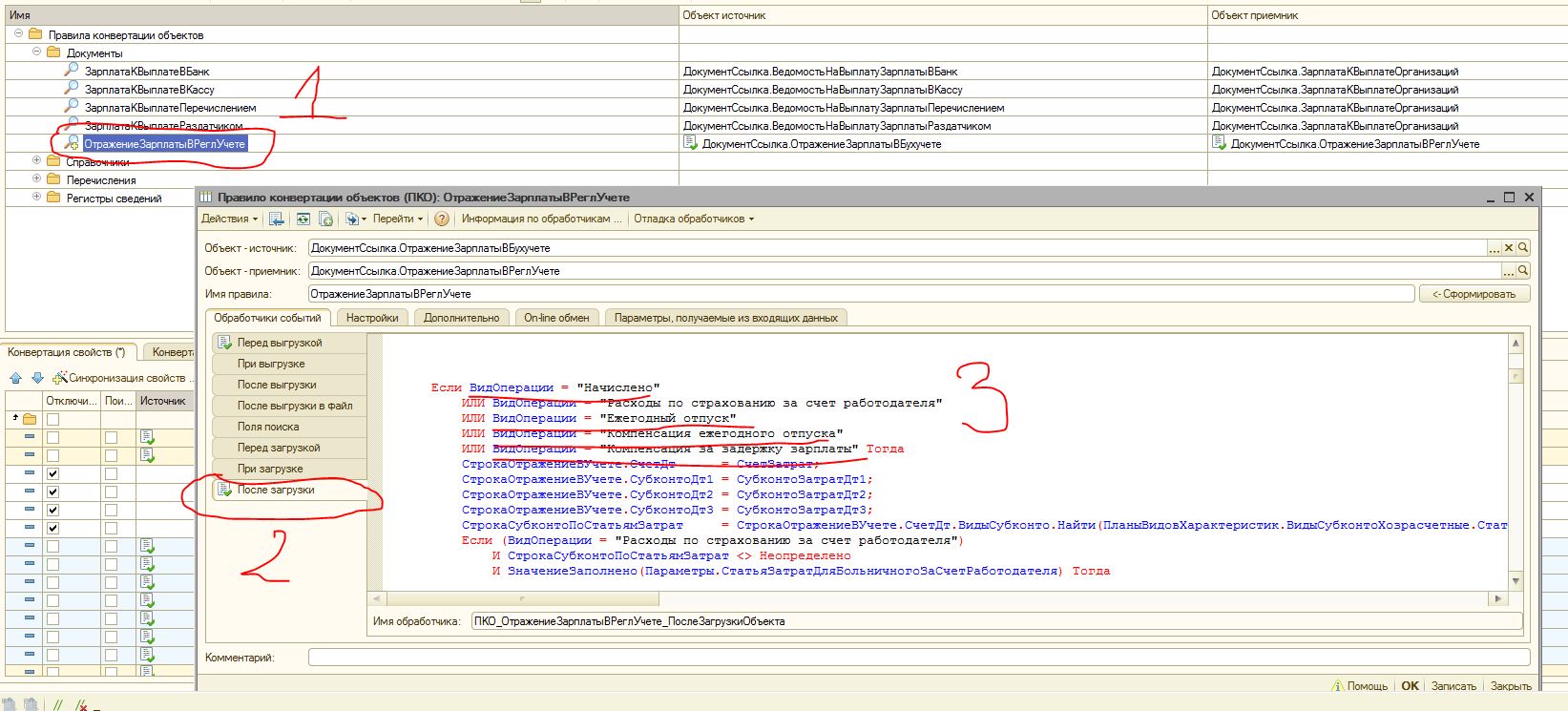The width and height of the screenshot is (1568, 711).
Task: Open Информация по обработчикам
Action: tap(539, 219)
